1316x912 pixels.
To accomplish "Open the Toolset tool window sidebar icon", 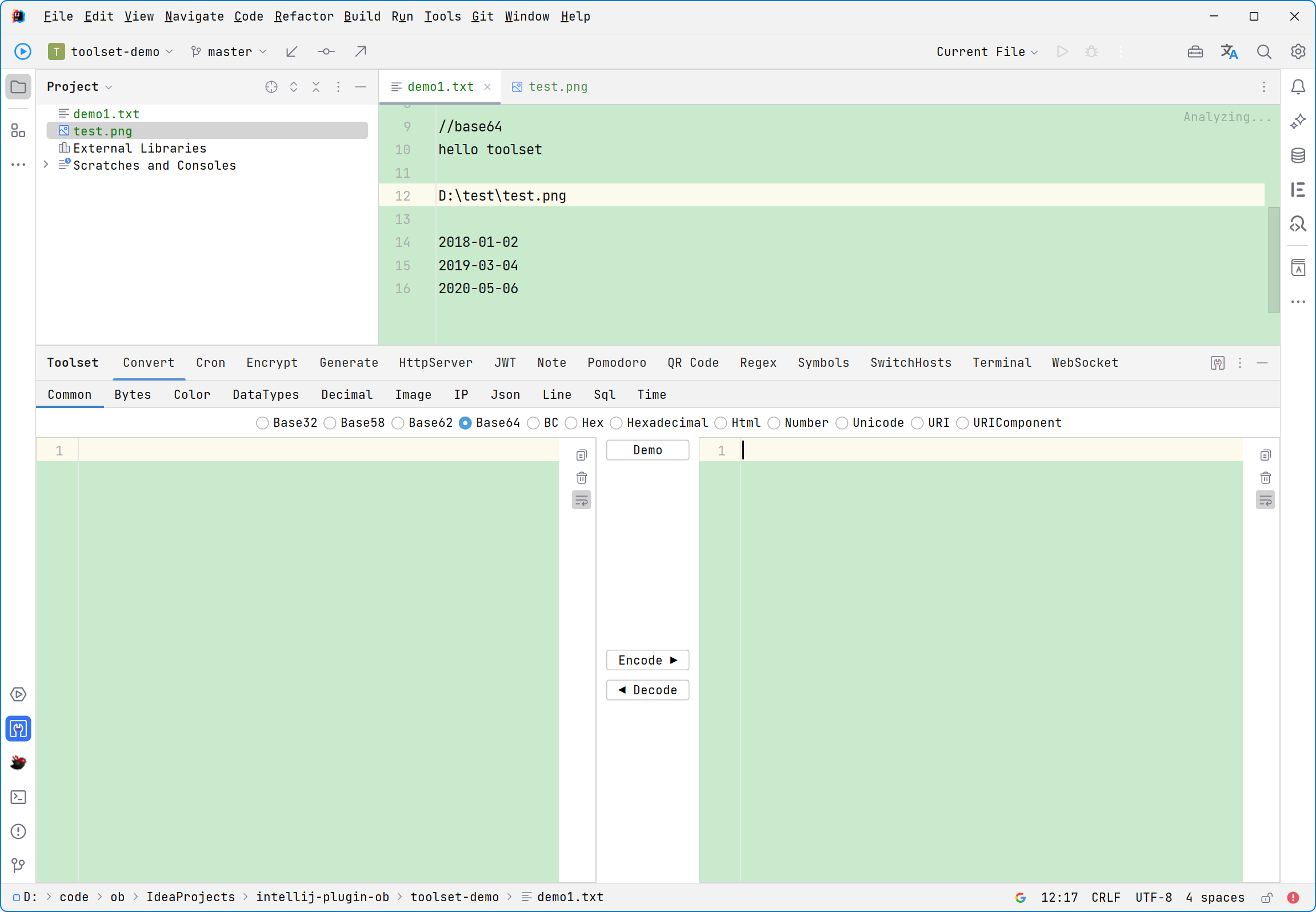I will coord(18,729).
